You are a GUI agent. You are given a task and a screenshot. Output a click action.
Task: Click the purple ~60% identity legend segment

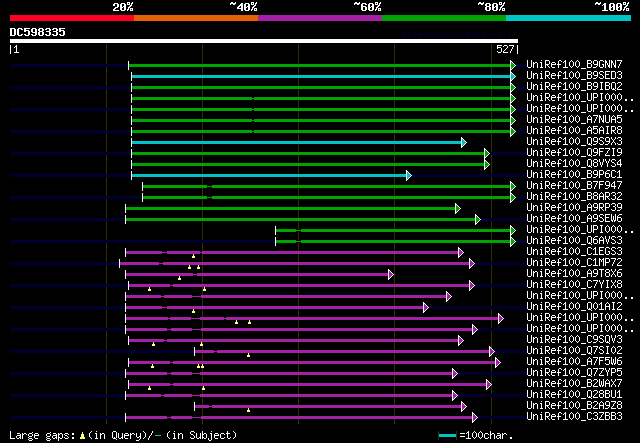click(x=320, y=18)
